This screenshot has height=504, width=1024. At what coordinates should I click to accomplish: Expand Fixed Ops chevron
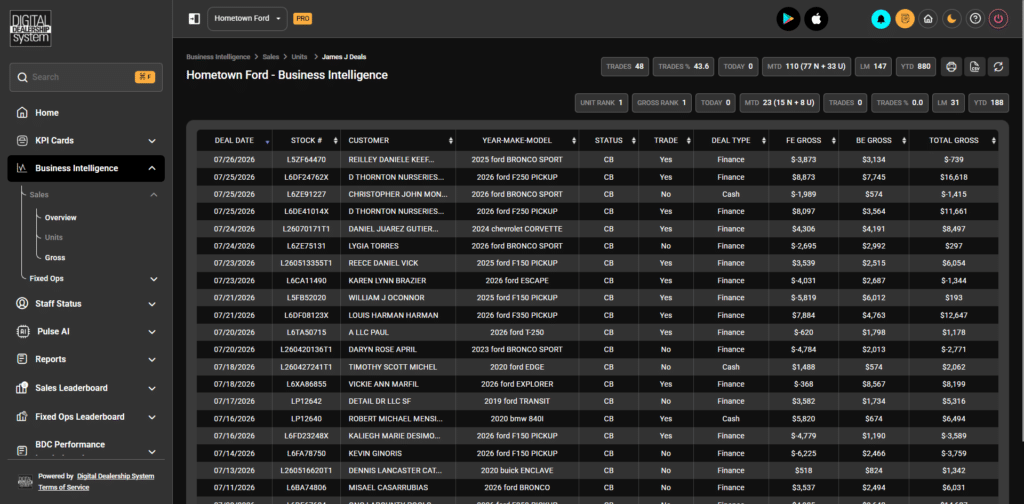(x=154, y=279)
